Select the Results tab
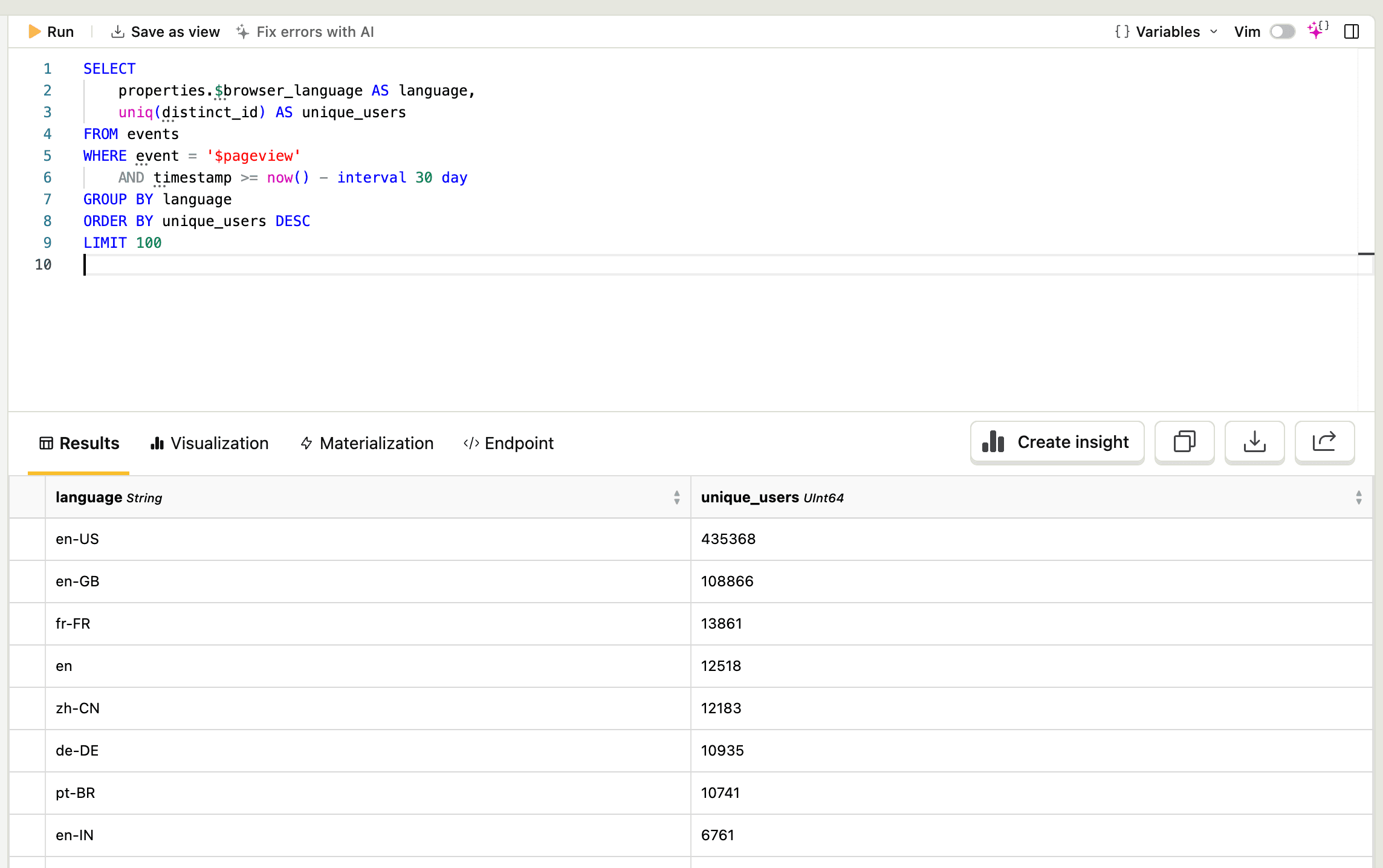Viewport: 1383px width, 868px height. (x=79, y=443)
